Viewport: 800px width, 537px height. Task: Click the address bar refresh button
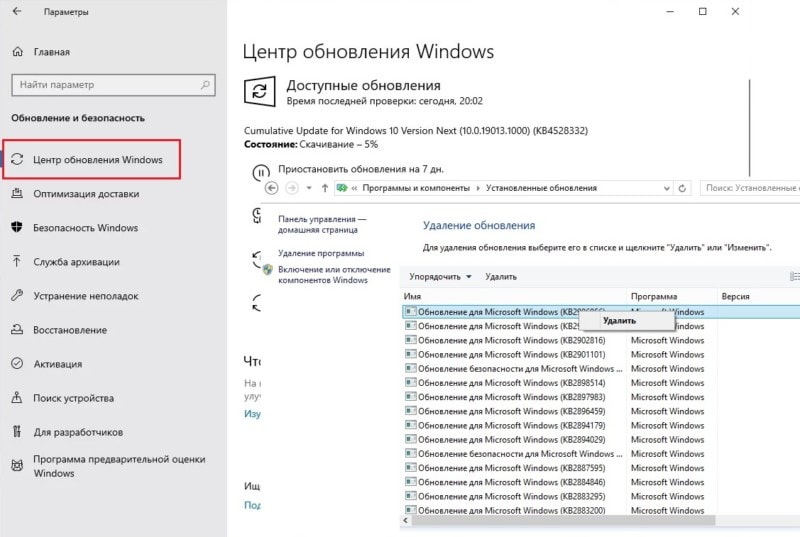point(682,188)
